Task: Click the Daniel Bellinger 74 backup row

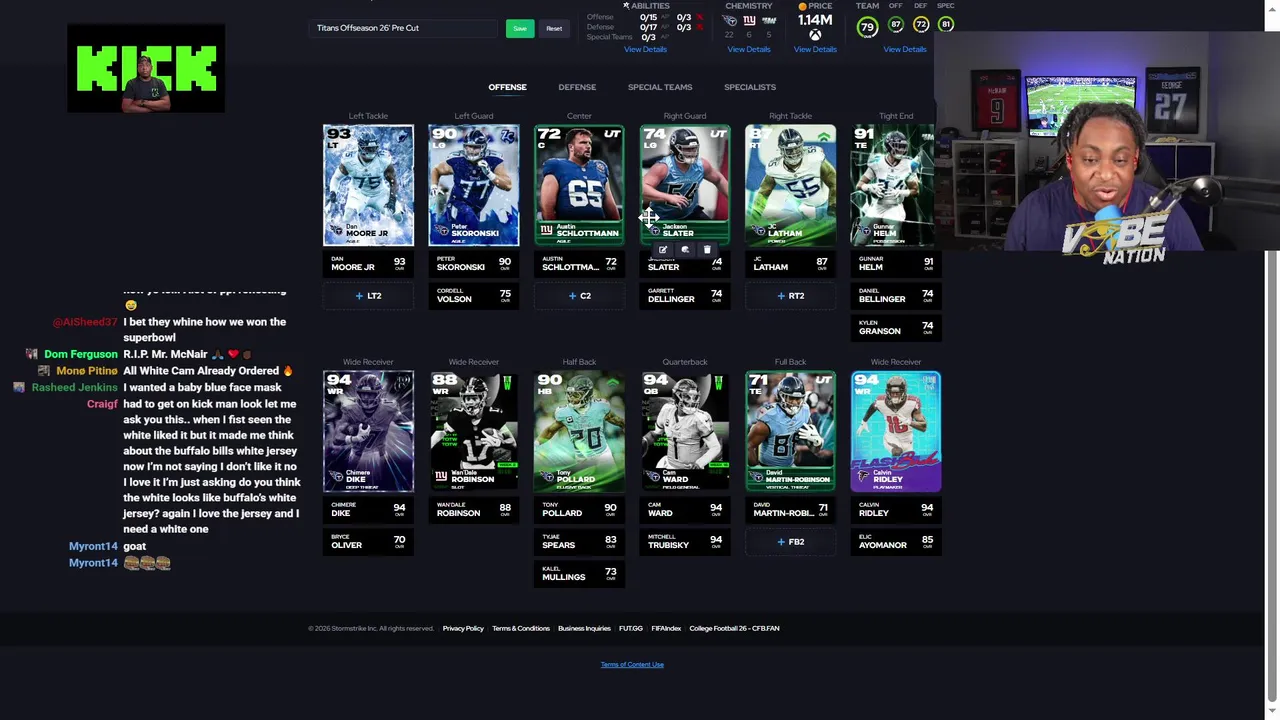Action: point(896,295)
